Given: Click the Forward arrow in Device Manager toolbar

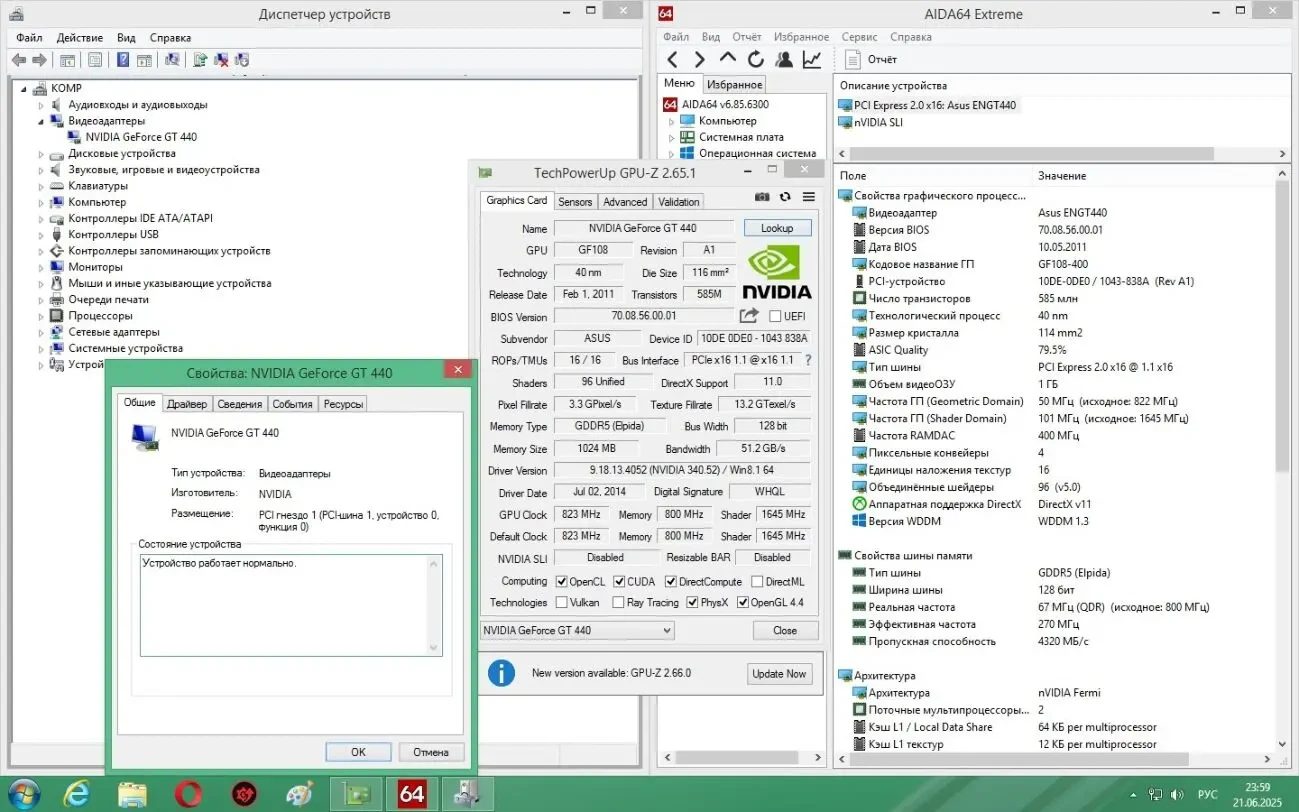Looking at the screenshot, I should [38, 60].
